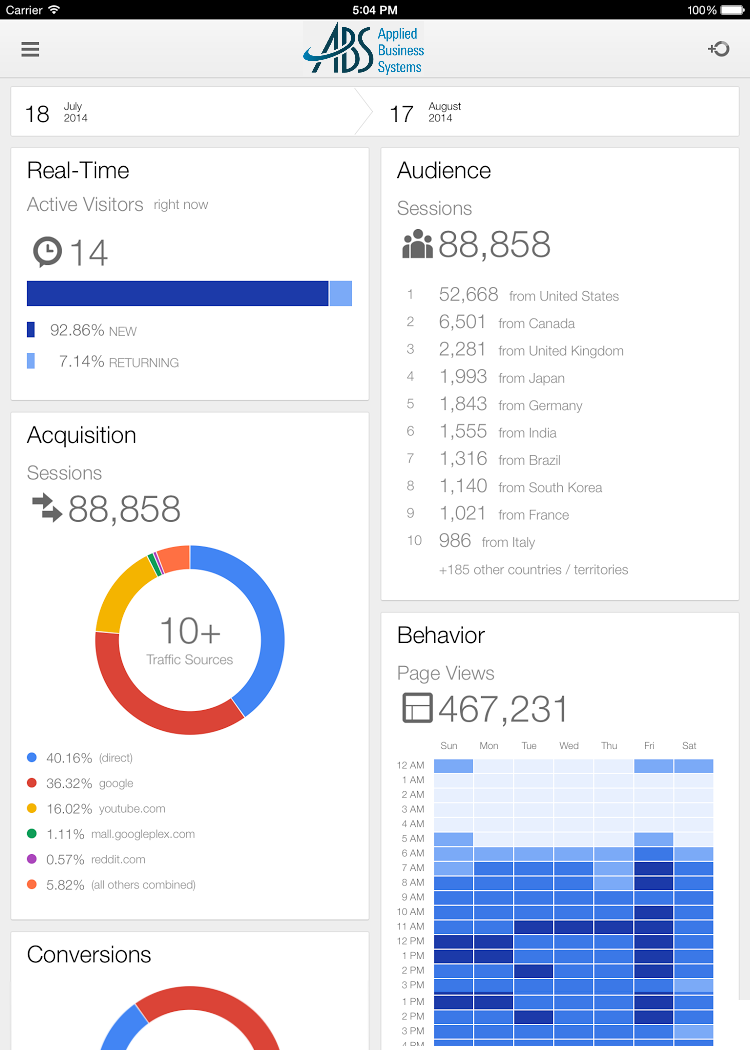Open the Conversions card title
The width and height of the screenshot is (750, 1050).
(89, 954)
